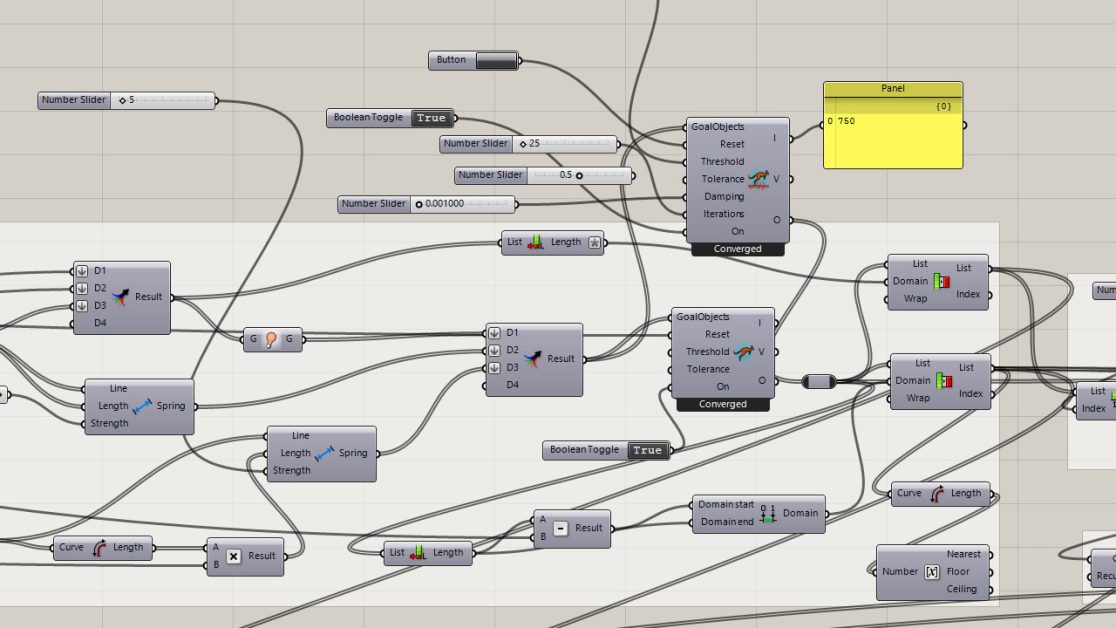Select the multiplication component's × icon

pyautogui.click(x=233, y=556)
